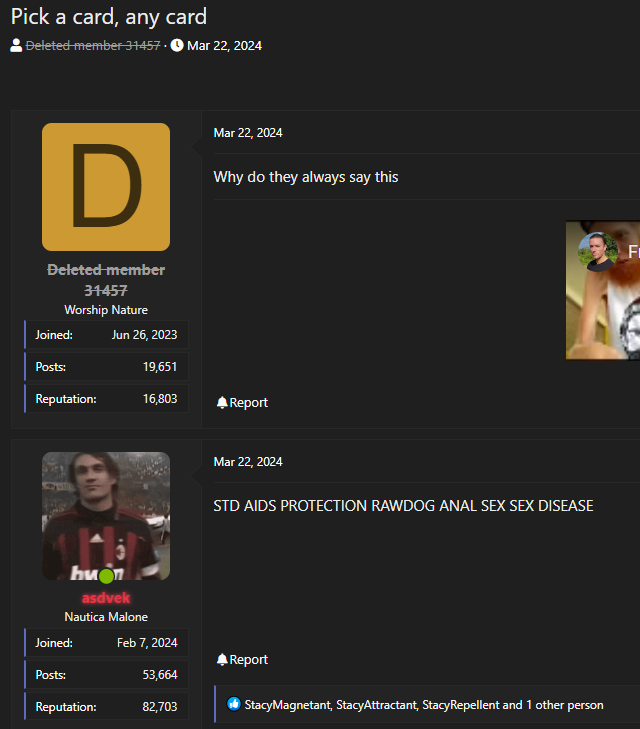View StacyMagnetant's profile from the likes list
Image resolution: width=640 pixels, height=729 pixels.
pyautogui.click(x=287, y=704)
